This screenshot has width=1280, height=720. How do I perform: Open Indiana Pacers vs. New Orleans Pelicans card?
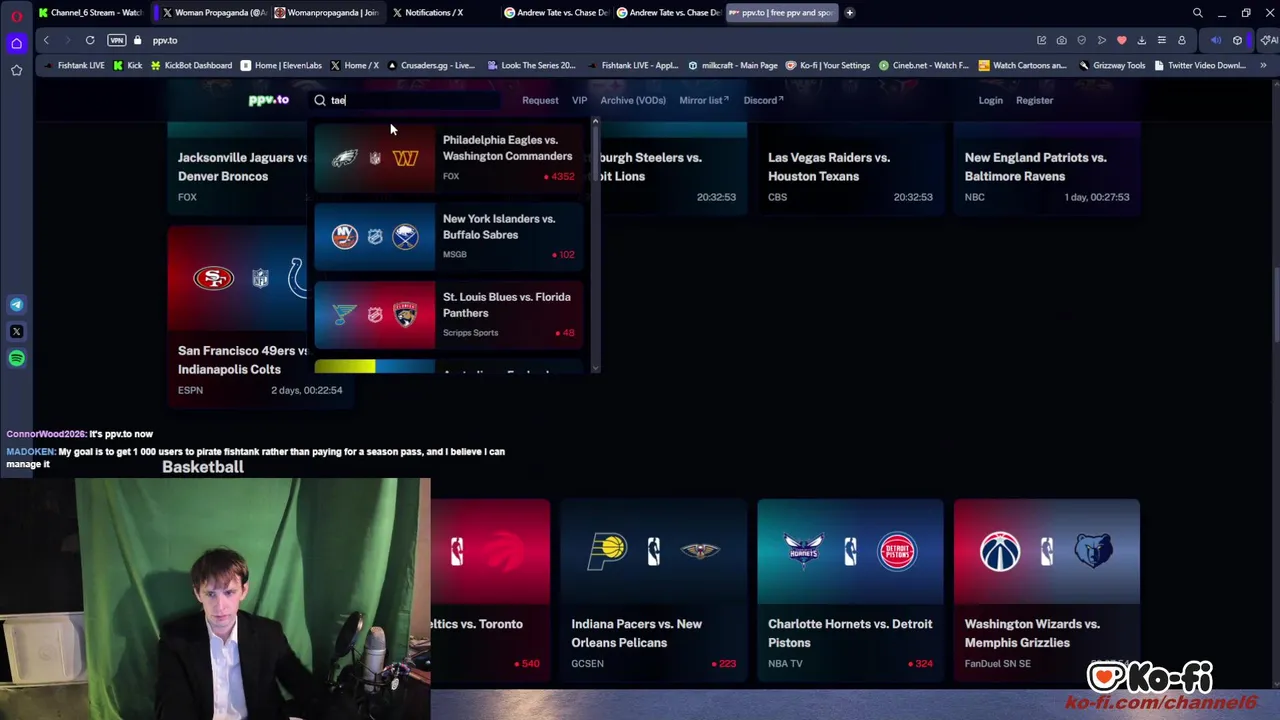(x=653, y=590)
